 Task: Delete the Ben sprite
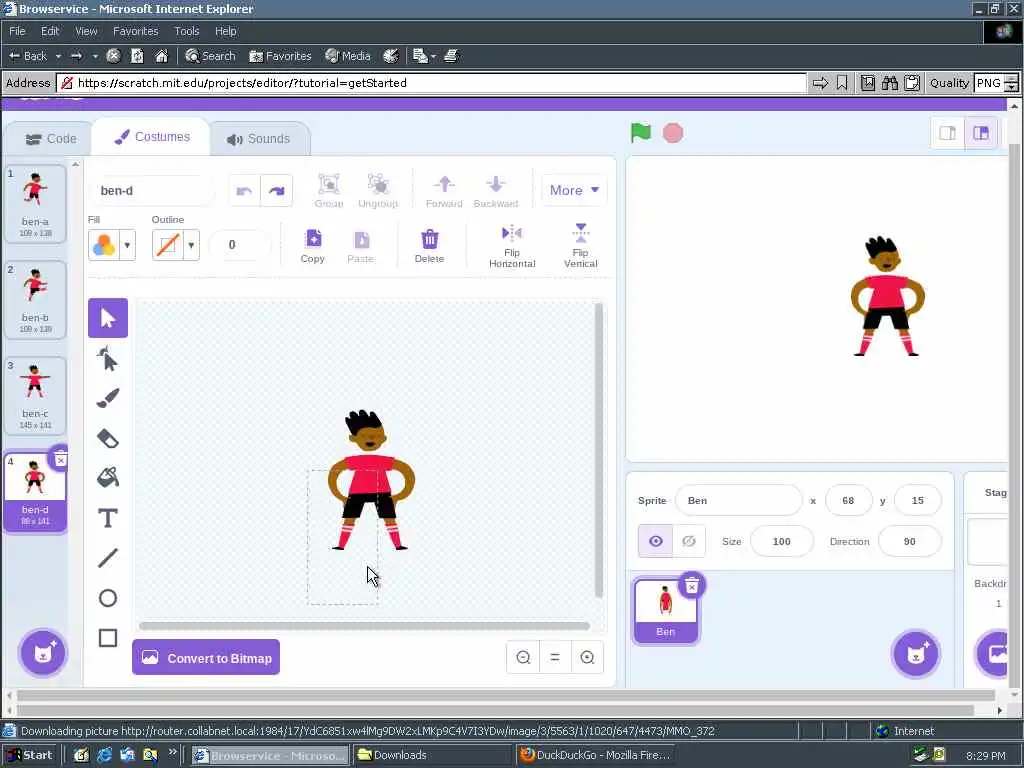point(692,586)
